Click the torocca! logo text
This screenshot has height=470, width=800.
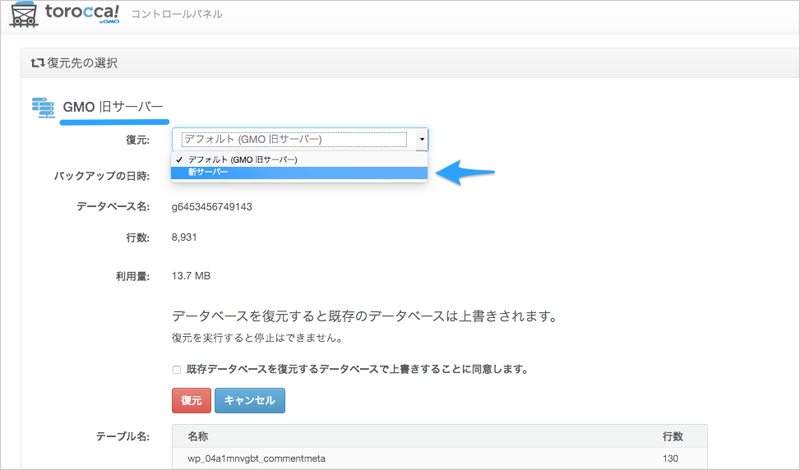pyautogui.click(x=82, y=12)
